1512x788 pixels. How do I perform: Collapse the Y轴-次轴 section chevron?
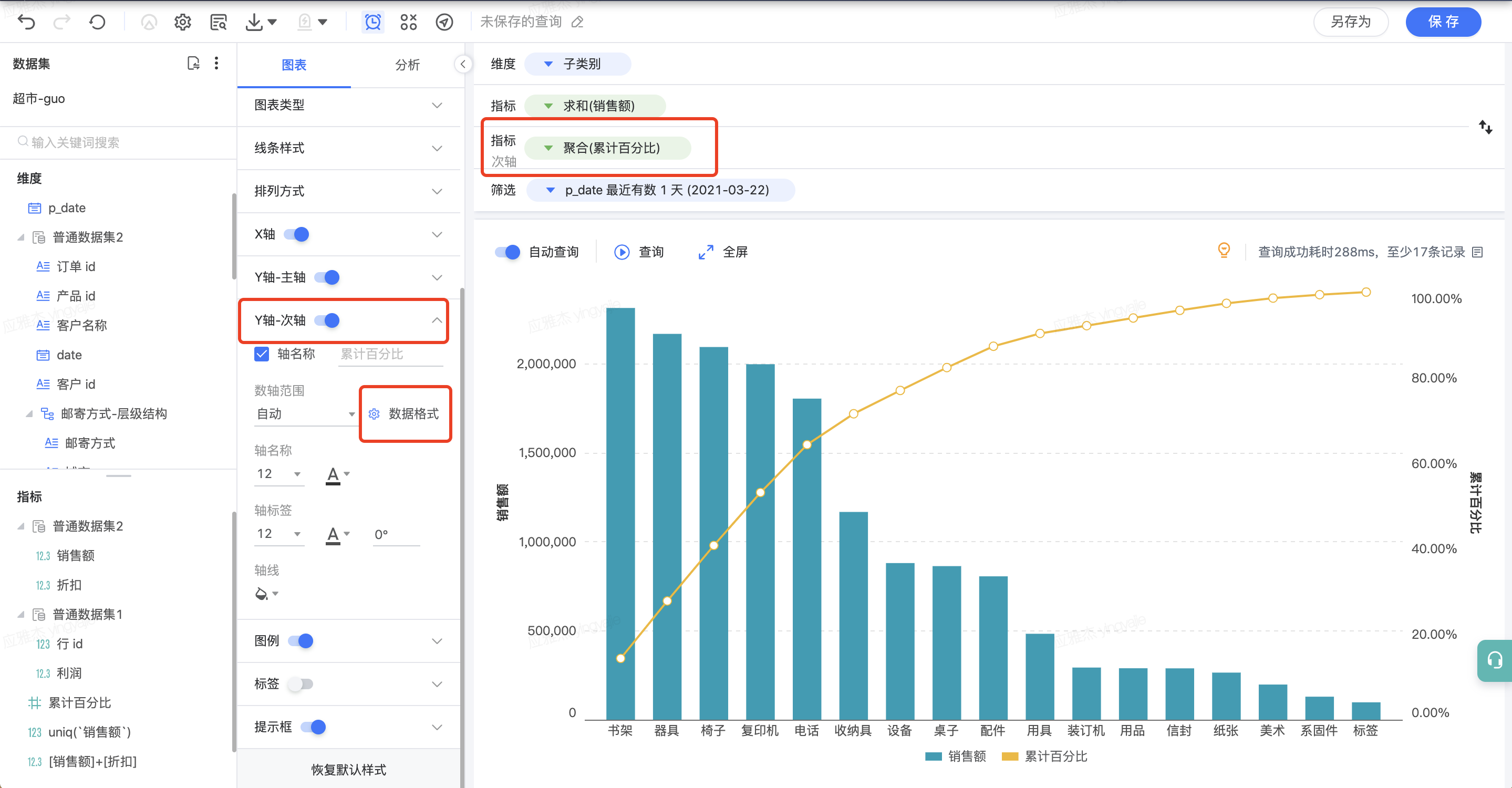437,320
